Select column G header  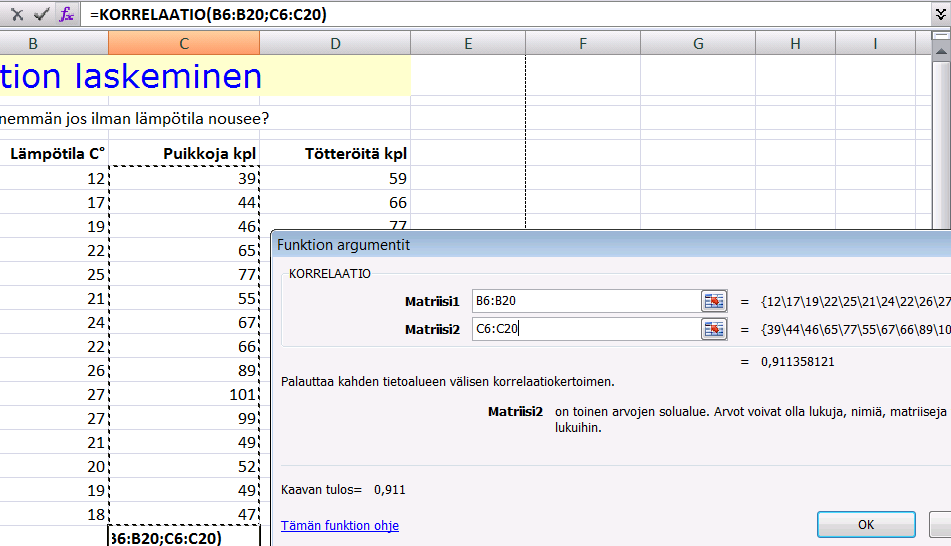698,44
